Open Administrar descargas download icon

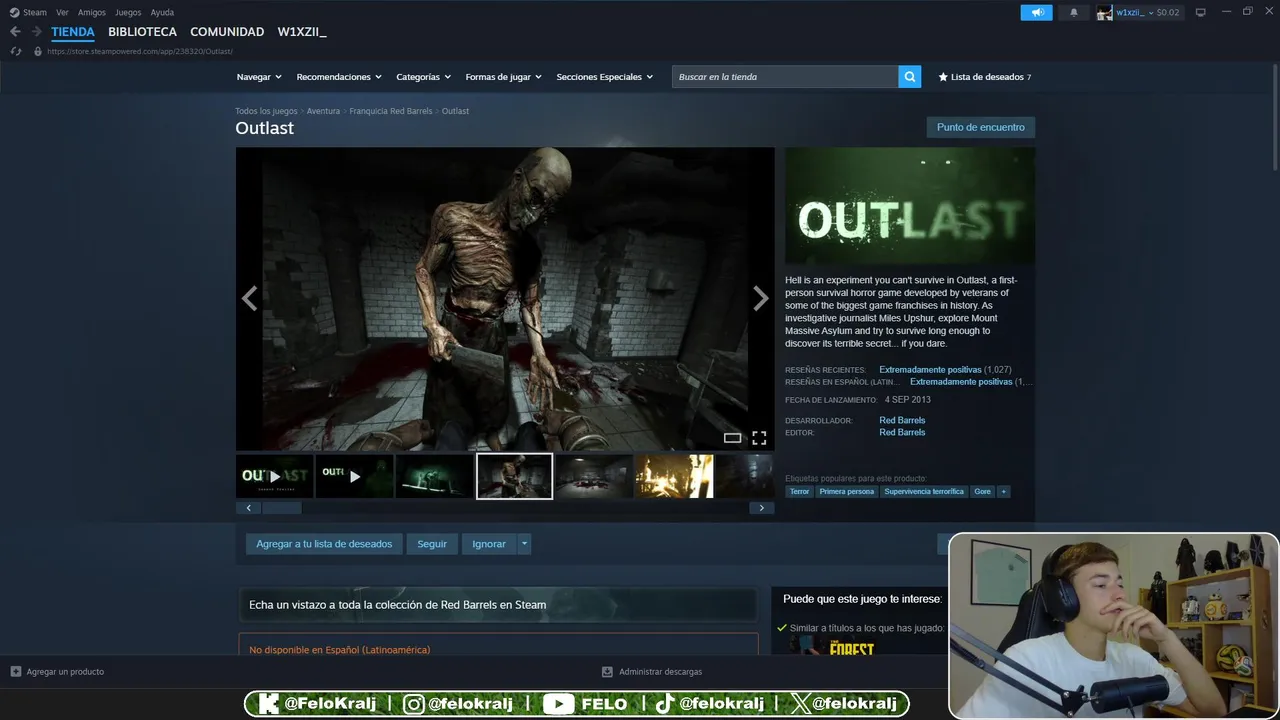[x=607, y=671]
